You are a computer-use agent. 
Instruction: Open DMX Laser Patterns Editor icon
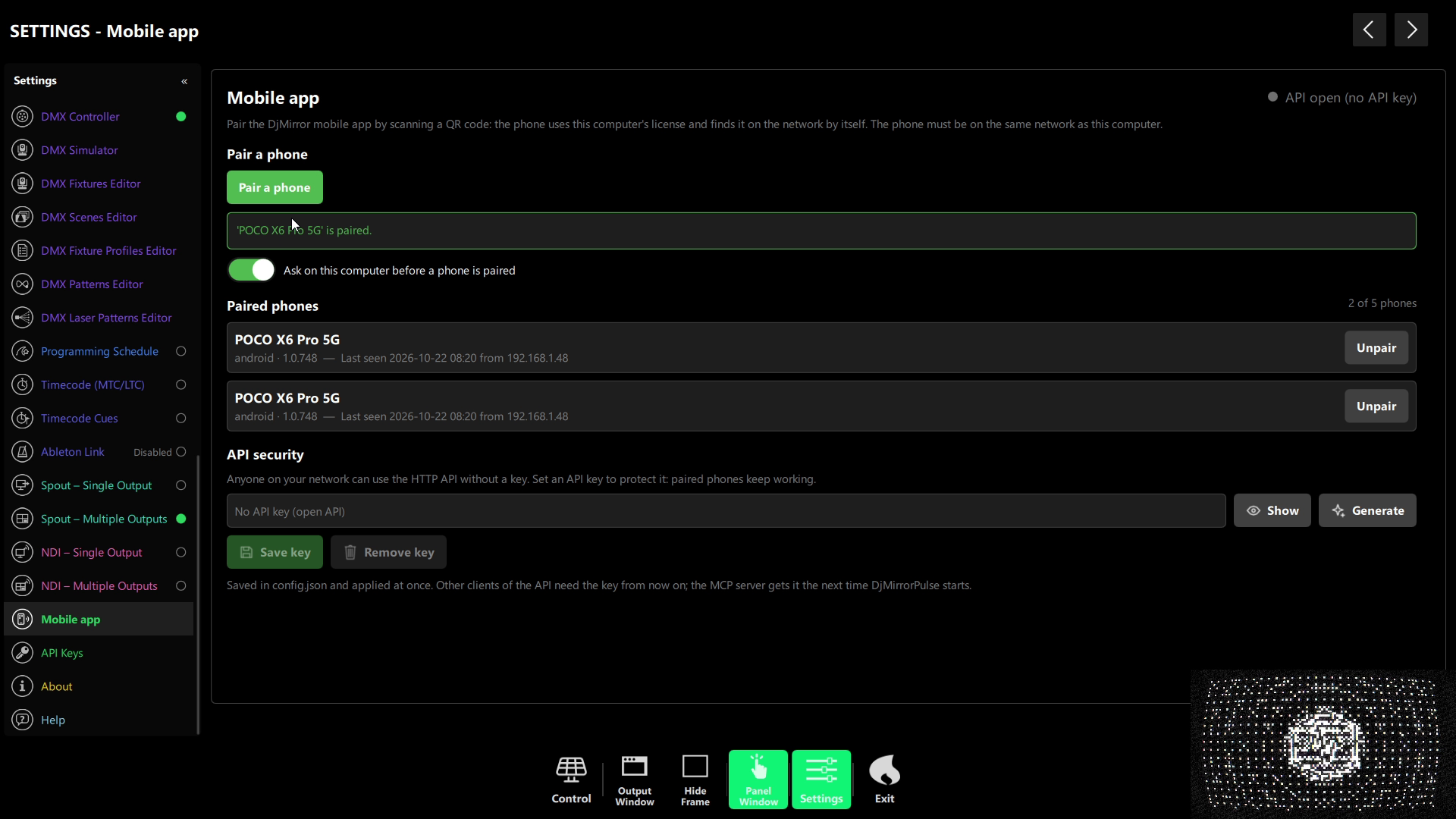point(23,318)
